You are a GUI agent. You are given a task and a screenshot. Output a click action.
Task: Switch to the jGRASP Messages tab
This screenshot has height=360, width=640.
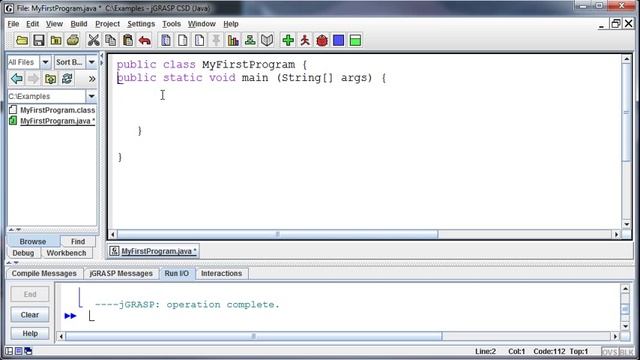coord(121,273)
